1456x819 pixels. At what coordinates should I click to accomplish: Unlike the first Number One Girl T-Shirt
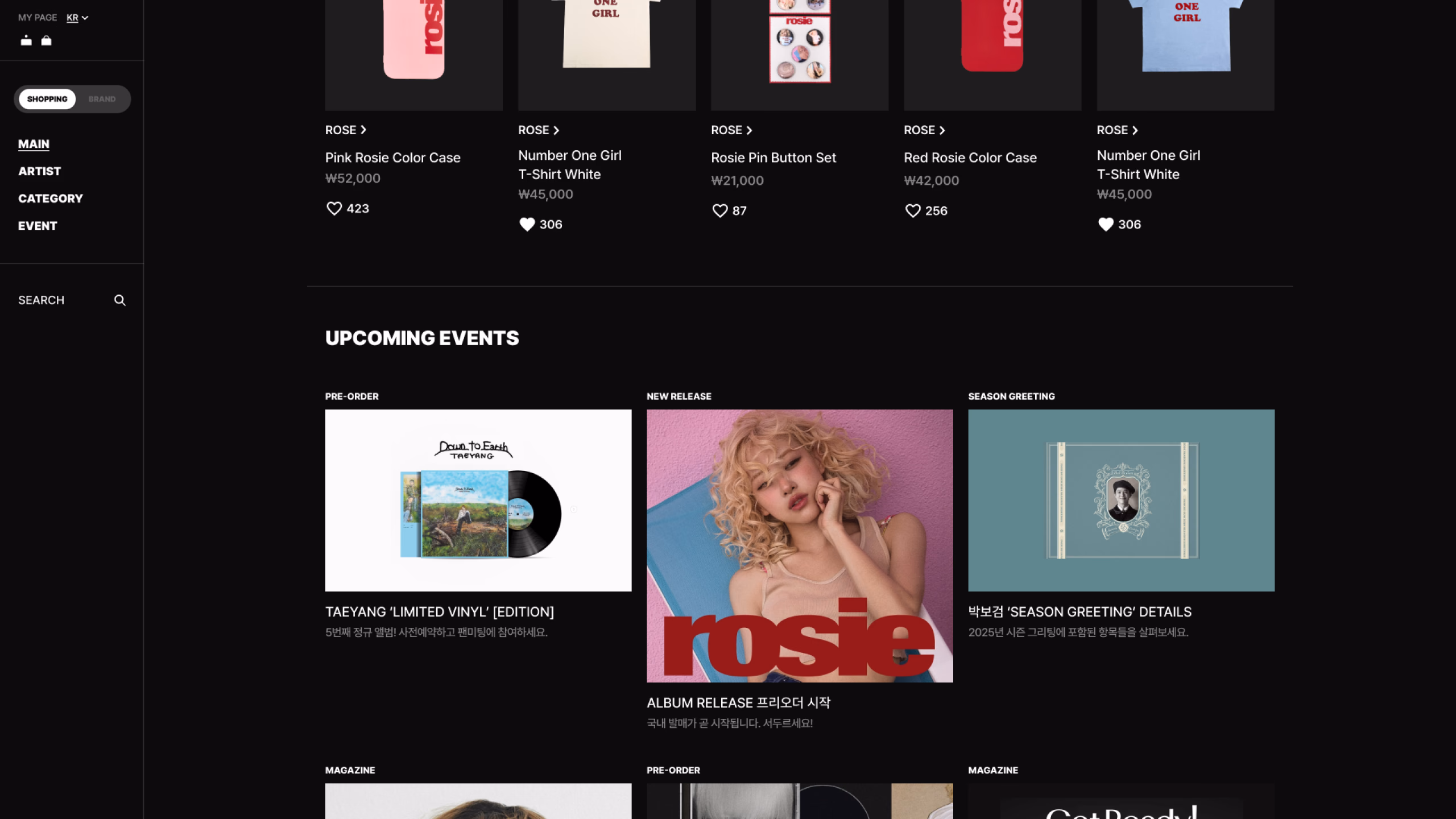coord(527,225)
